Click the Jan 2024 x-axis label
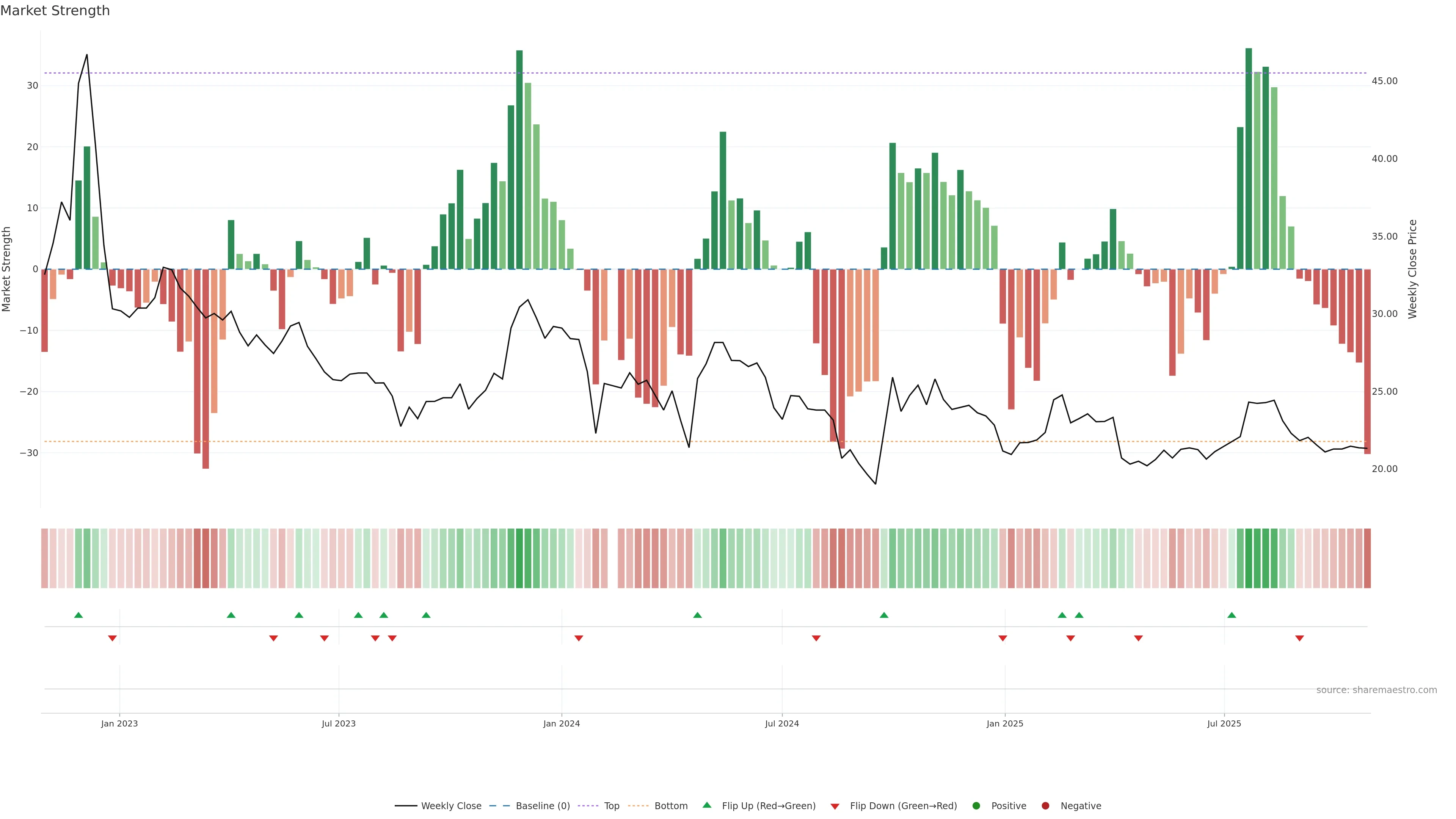The height and width of the screenshot is (819, 1456). tap(561, 723)
